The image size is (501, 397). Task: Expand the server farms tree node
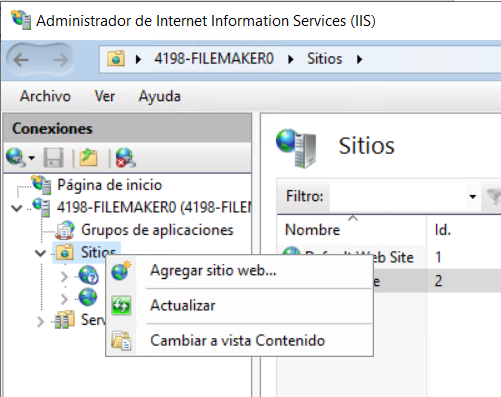point(40,322)
